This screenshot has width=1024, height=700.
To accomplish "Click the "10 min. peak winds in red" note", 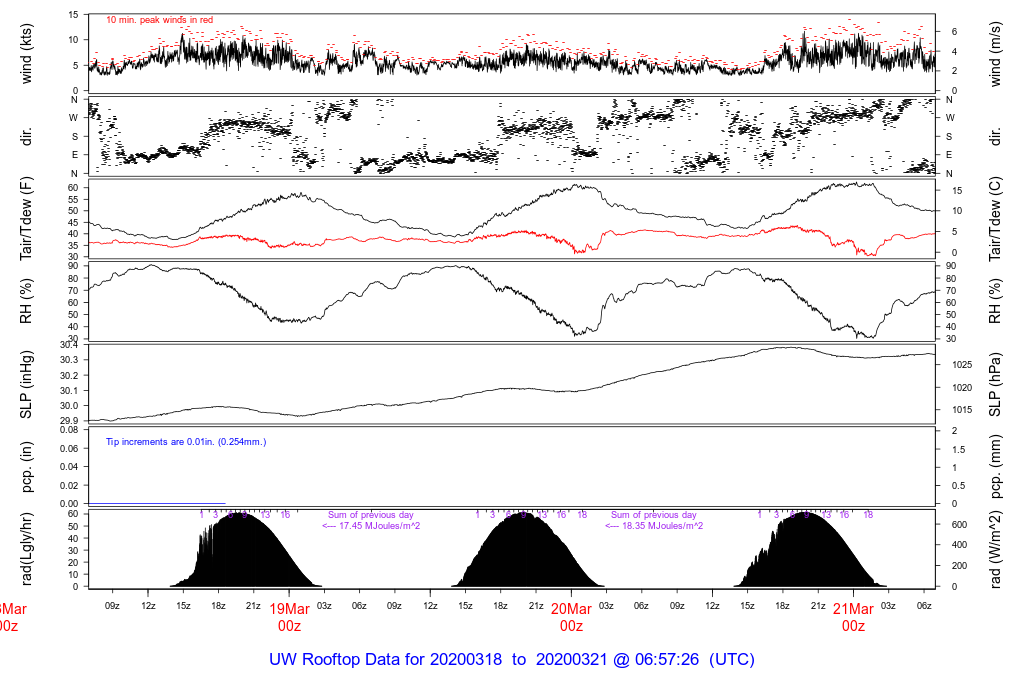I will click(x=159, y=20).
